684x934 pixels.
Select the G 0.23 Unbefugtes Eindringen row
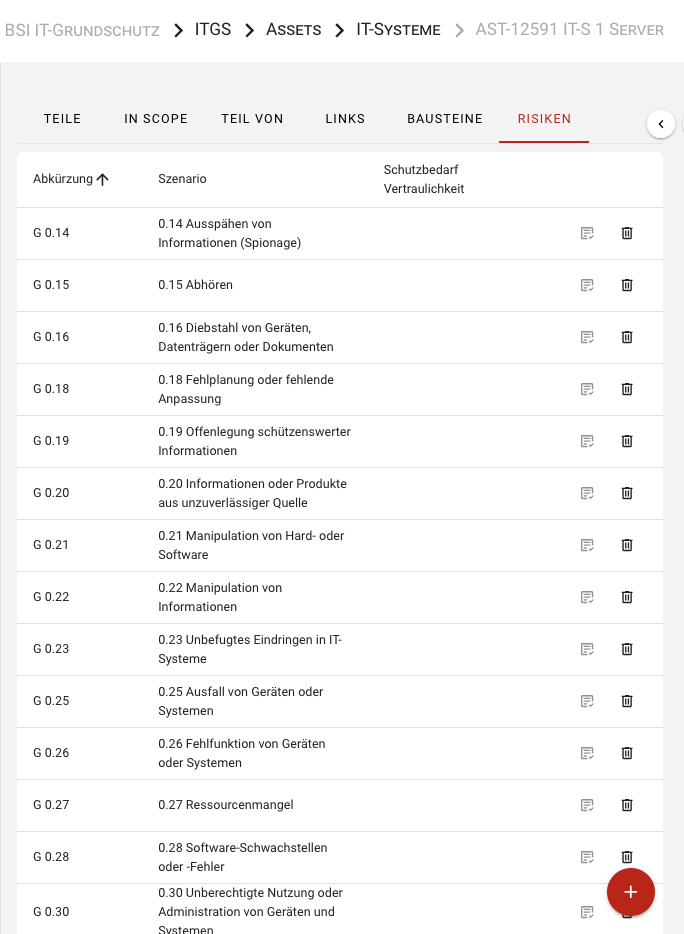[x=250, y=649]
